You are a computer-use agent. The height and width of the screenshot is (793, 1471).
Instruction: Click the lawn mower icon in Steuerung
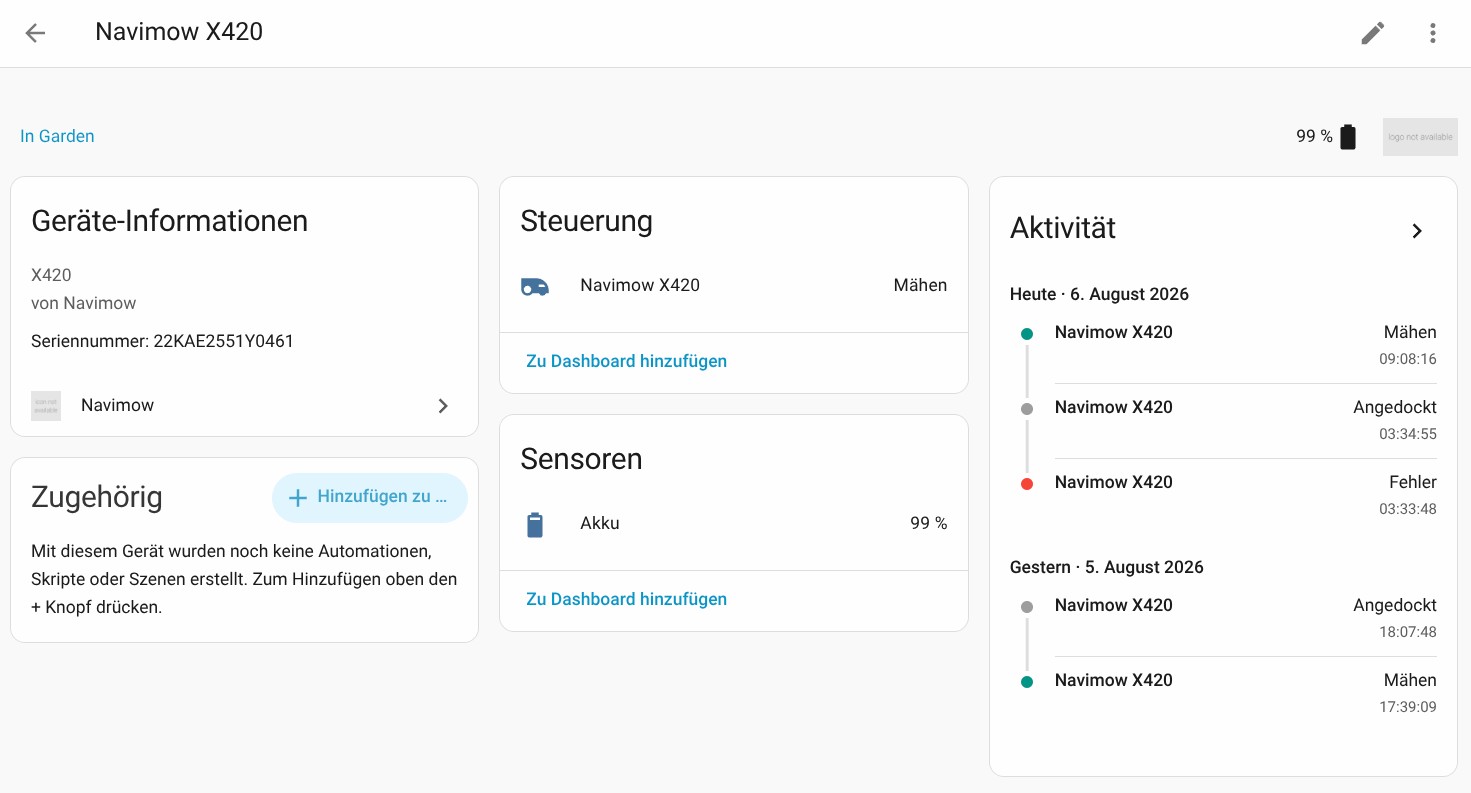535,286
